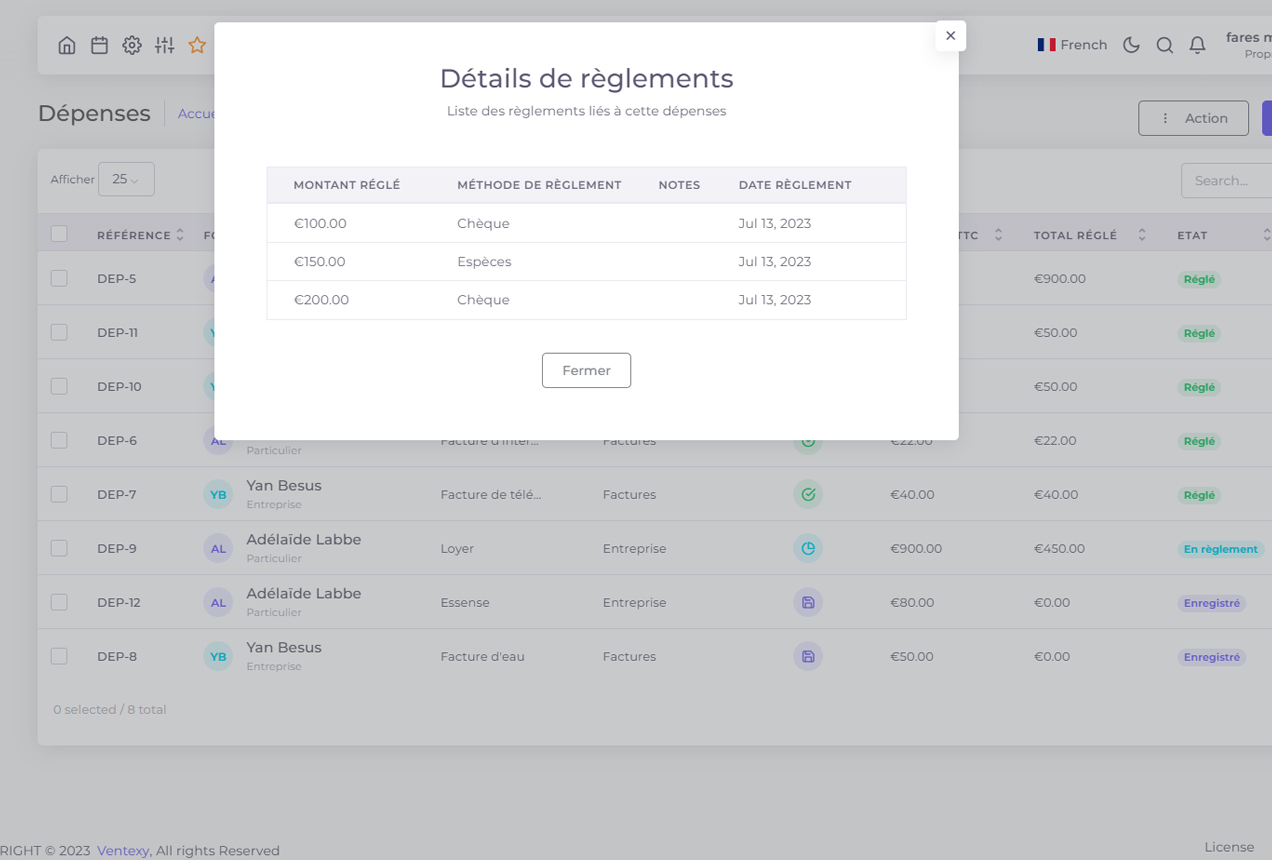Focus the Search input field

pos(1226,181)
